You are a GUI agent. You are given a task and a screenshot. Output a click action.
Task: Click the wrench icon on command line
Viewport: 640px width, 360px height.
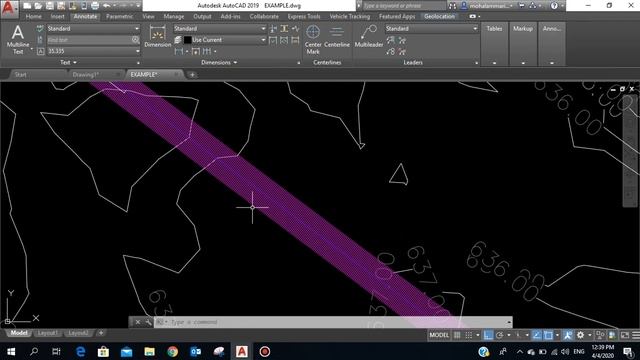[149, 322]
